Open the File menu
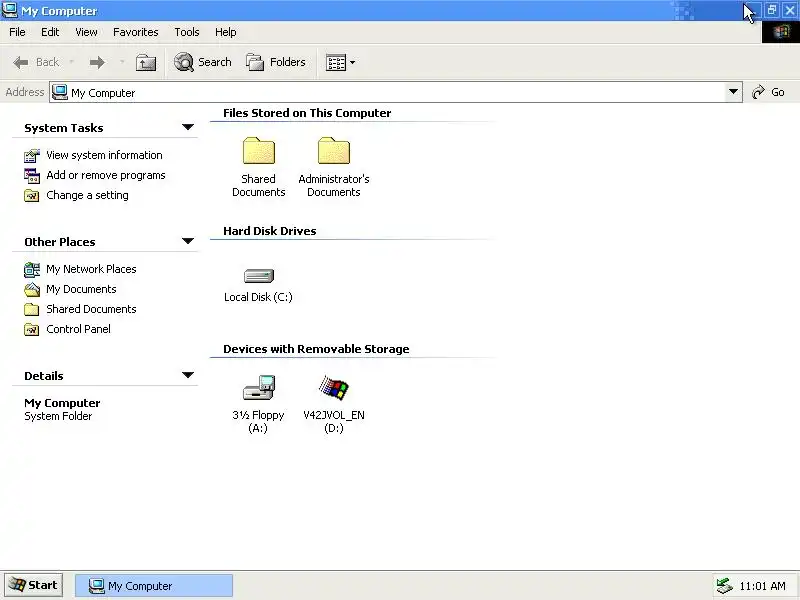 [17, 32]
